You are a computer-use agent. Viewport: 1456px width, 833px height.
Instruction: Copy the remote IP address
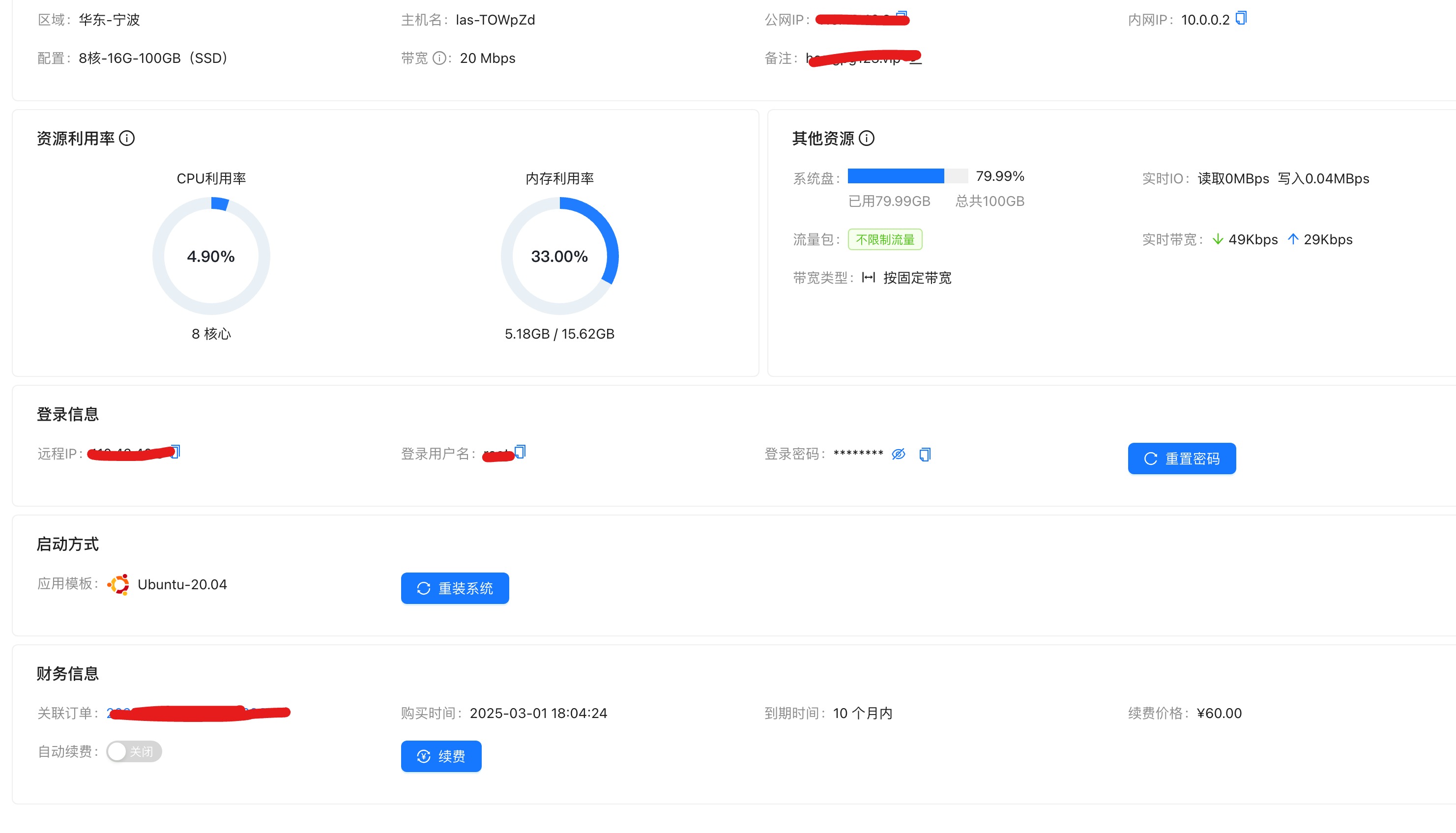pos(176,452)
